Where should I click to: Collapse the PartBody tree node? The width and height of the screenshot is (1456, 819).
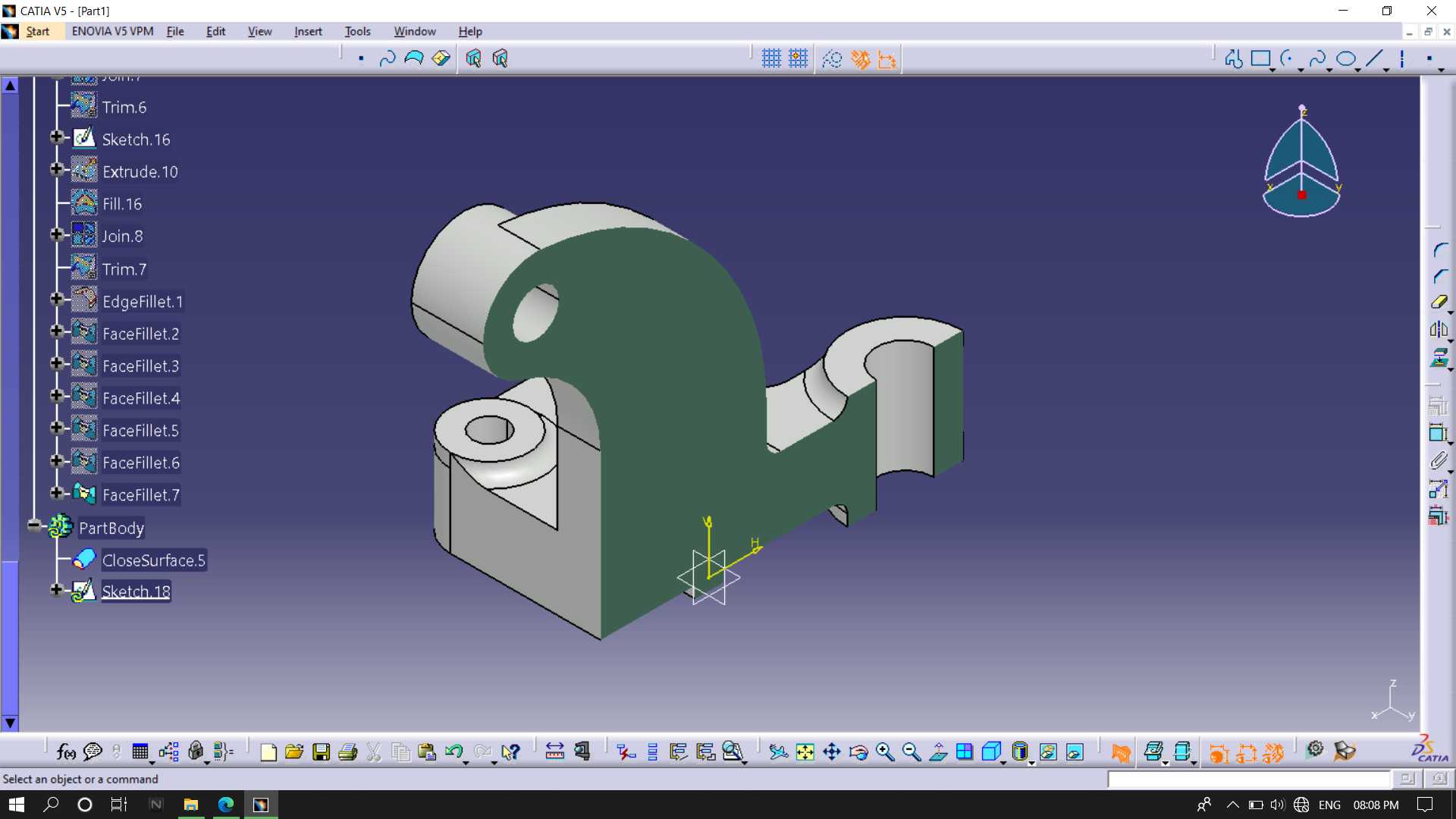(33, 525)
